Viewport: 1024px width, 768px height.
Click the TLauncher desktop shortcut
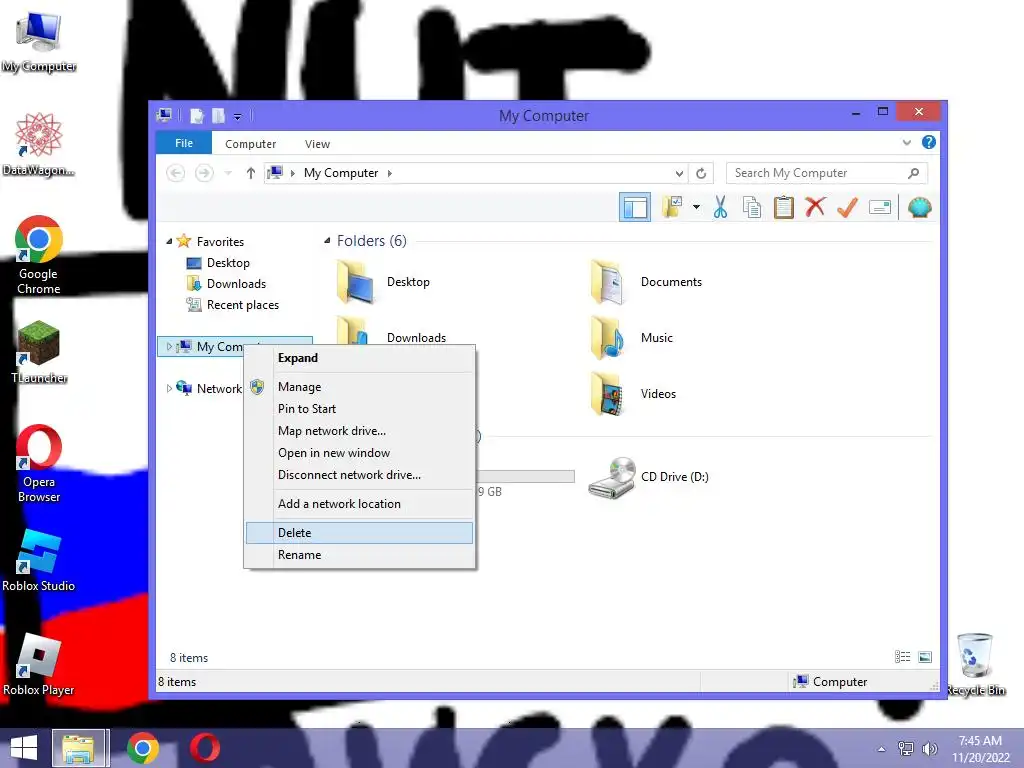coord(39,352)
